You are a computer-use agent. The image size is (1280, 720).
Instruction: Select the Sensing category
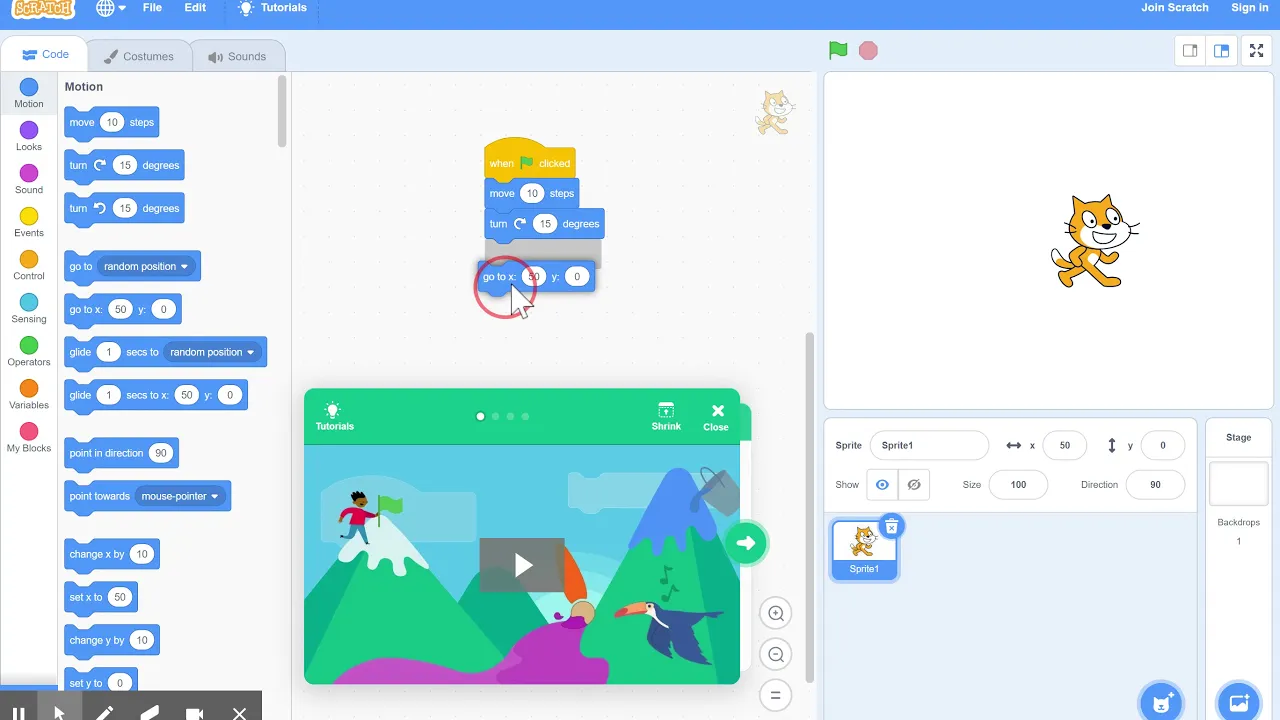pos(29,309)
